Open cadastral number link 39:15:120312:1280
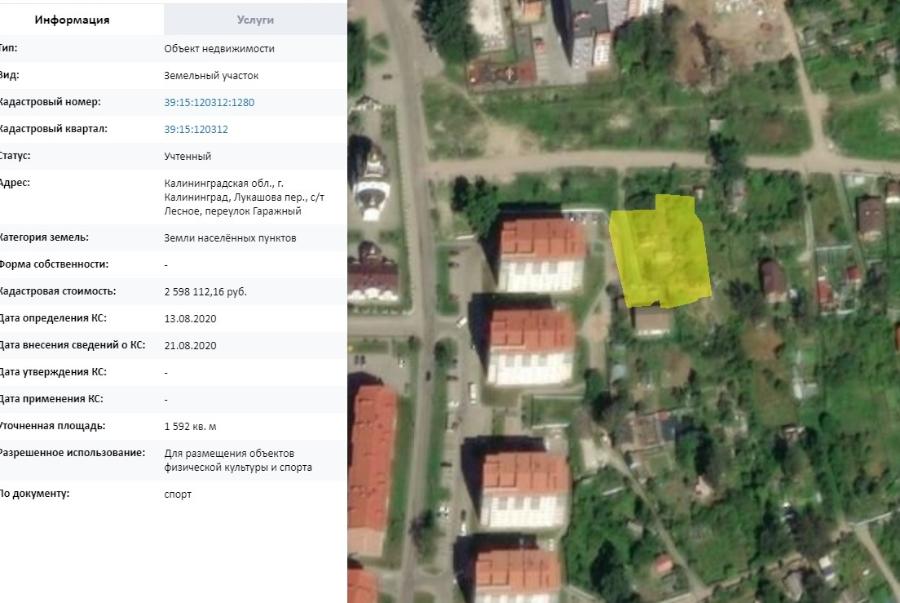The height and width of the screenshot is (603, 900). coord(209,102)
